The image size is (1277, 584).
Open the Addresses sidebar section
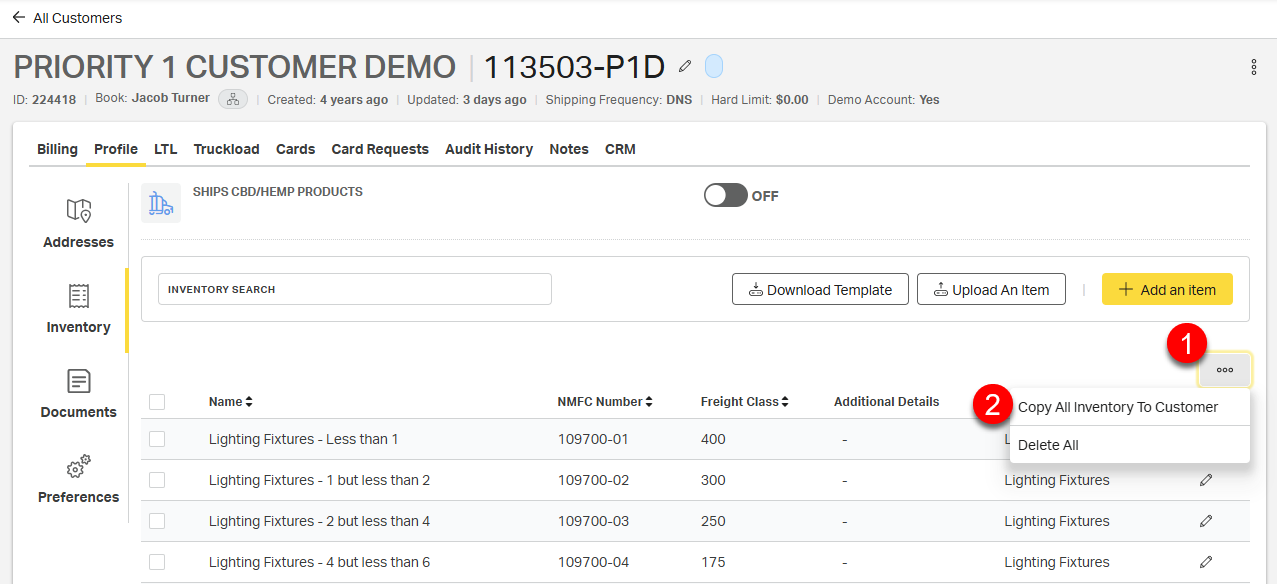(78, 223)
